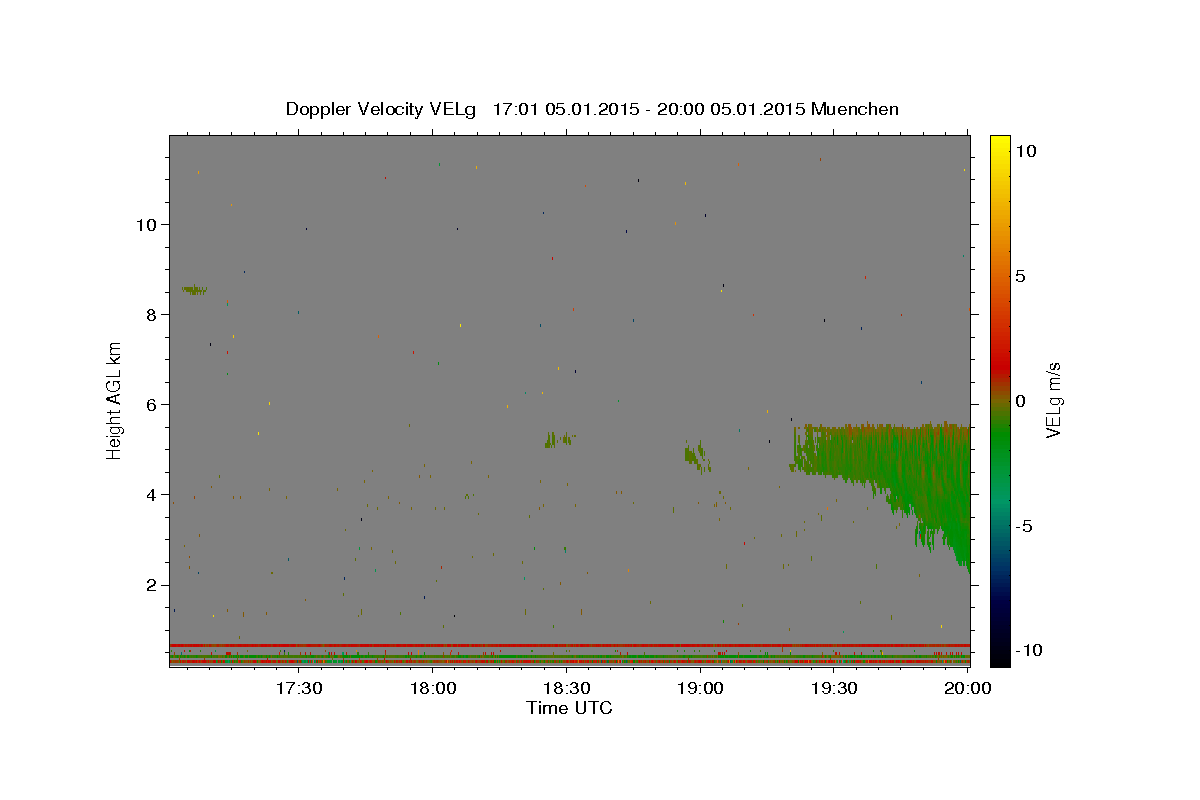Click the 'Height AGL km' axis label
Viewport: 1200px width, 800px height.
(115, 401)
